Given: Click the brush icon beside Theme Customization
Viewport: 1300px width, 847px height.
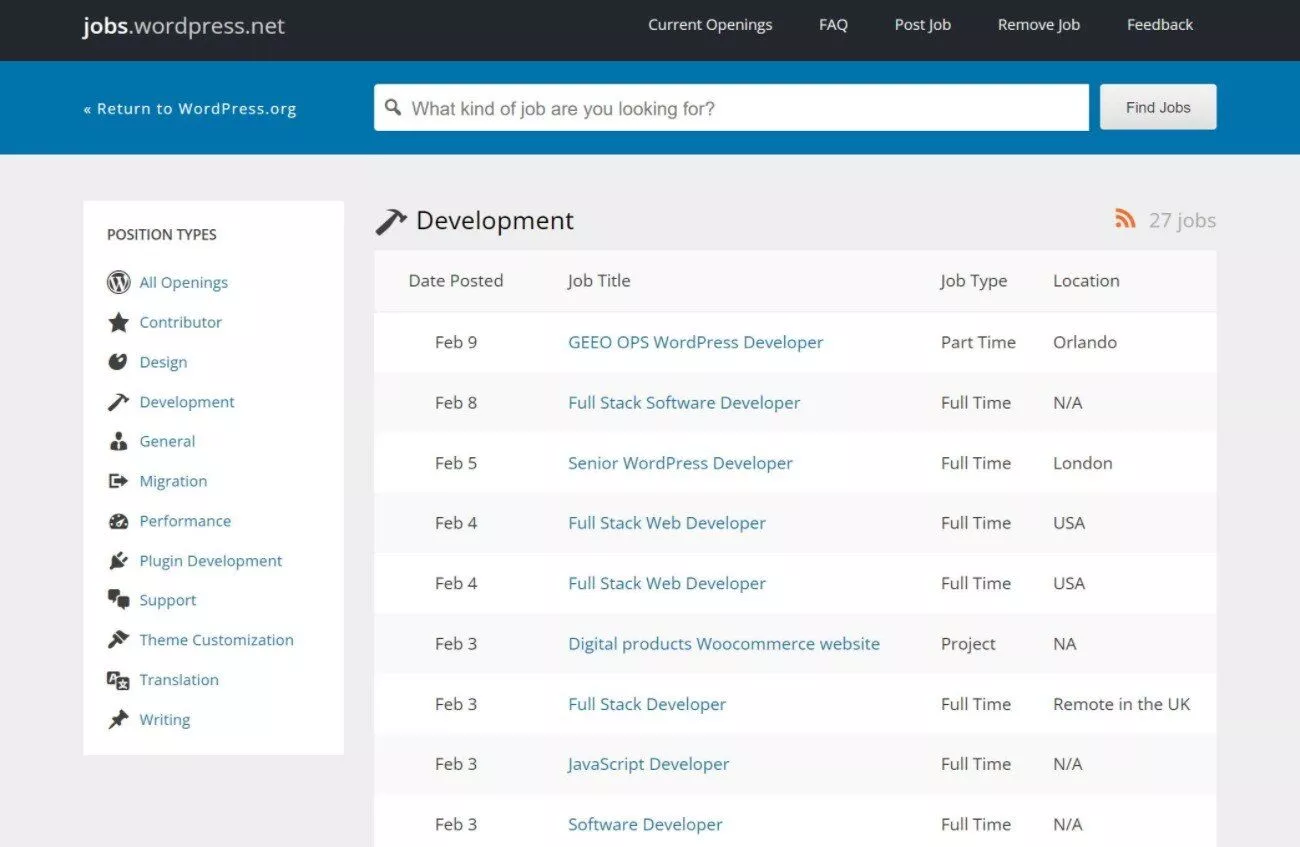Looking at the screenshot, I should click(119, 640).
